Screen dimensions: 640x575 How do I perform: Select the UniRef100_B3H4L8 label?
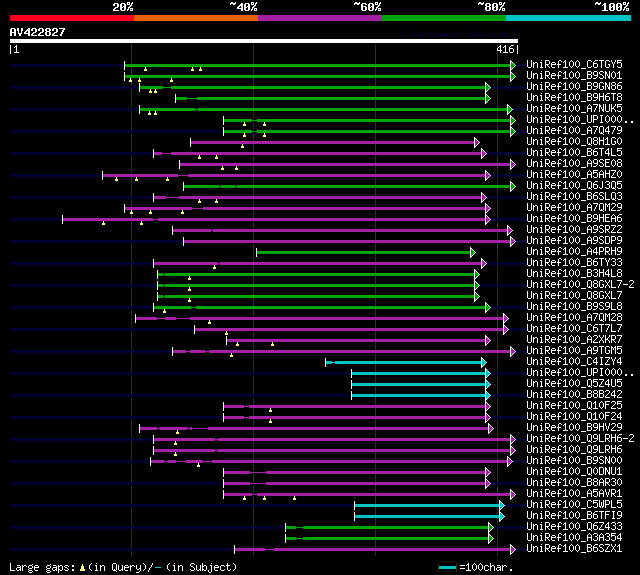(x=574, y=274)
